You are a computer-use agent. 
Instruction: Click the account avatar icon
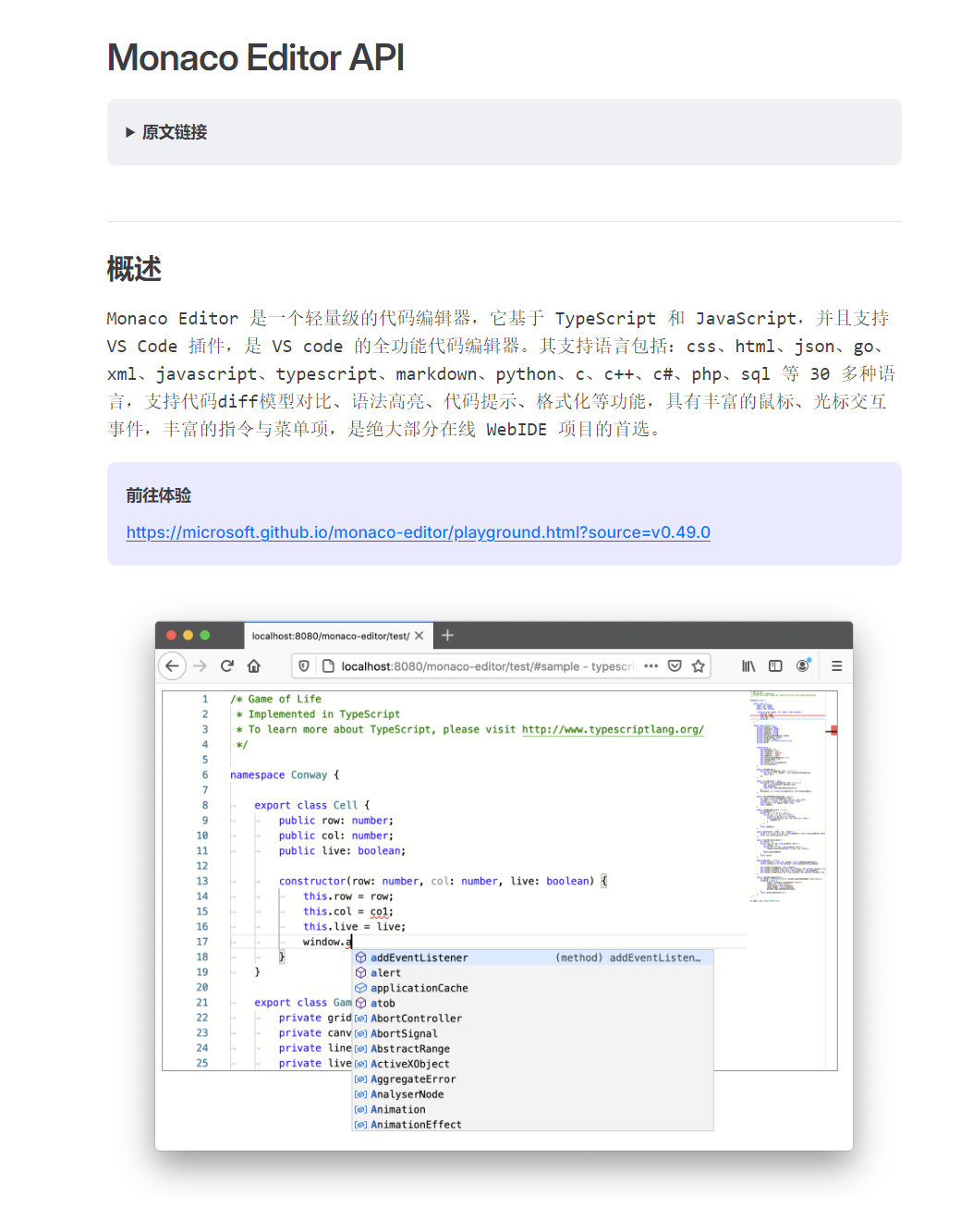pos(803,665)
